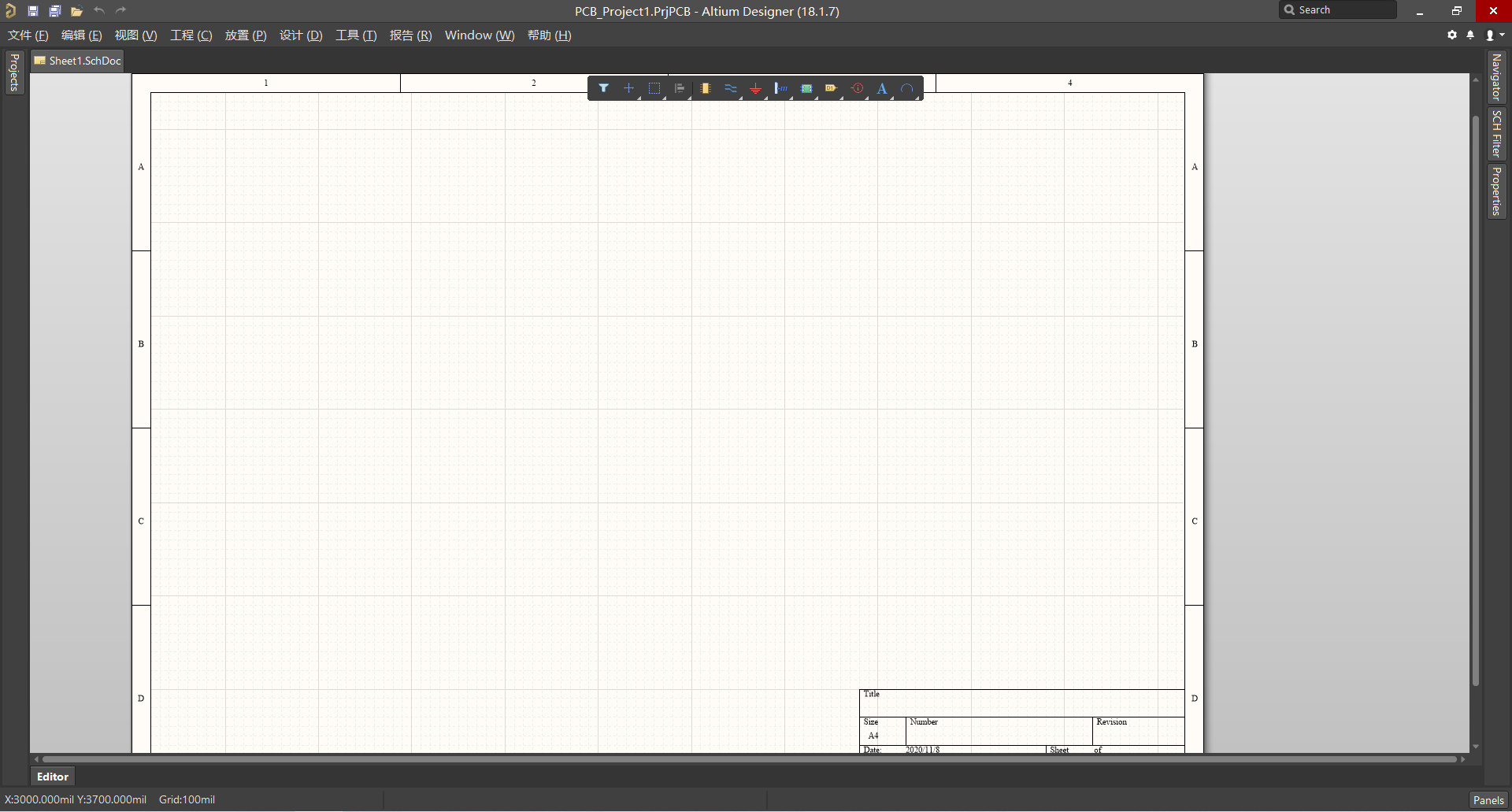
Task: Click the Number field in title block
Action: coord(999,731)
